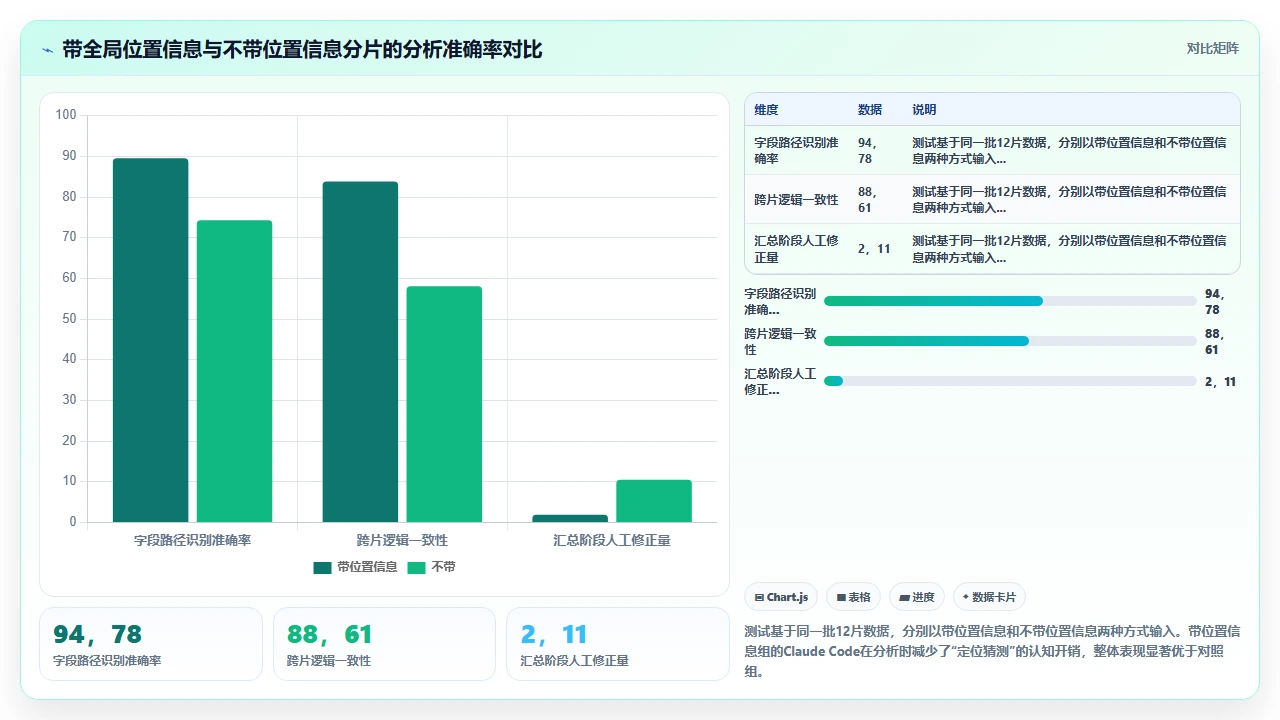
Task: Click the description paragraph mentioning Claude Code
Action: [993, 651]
